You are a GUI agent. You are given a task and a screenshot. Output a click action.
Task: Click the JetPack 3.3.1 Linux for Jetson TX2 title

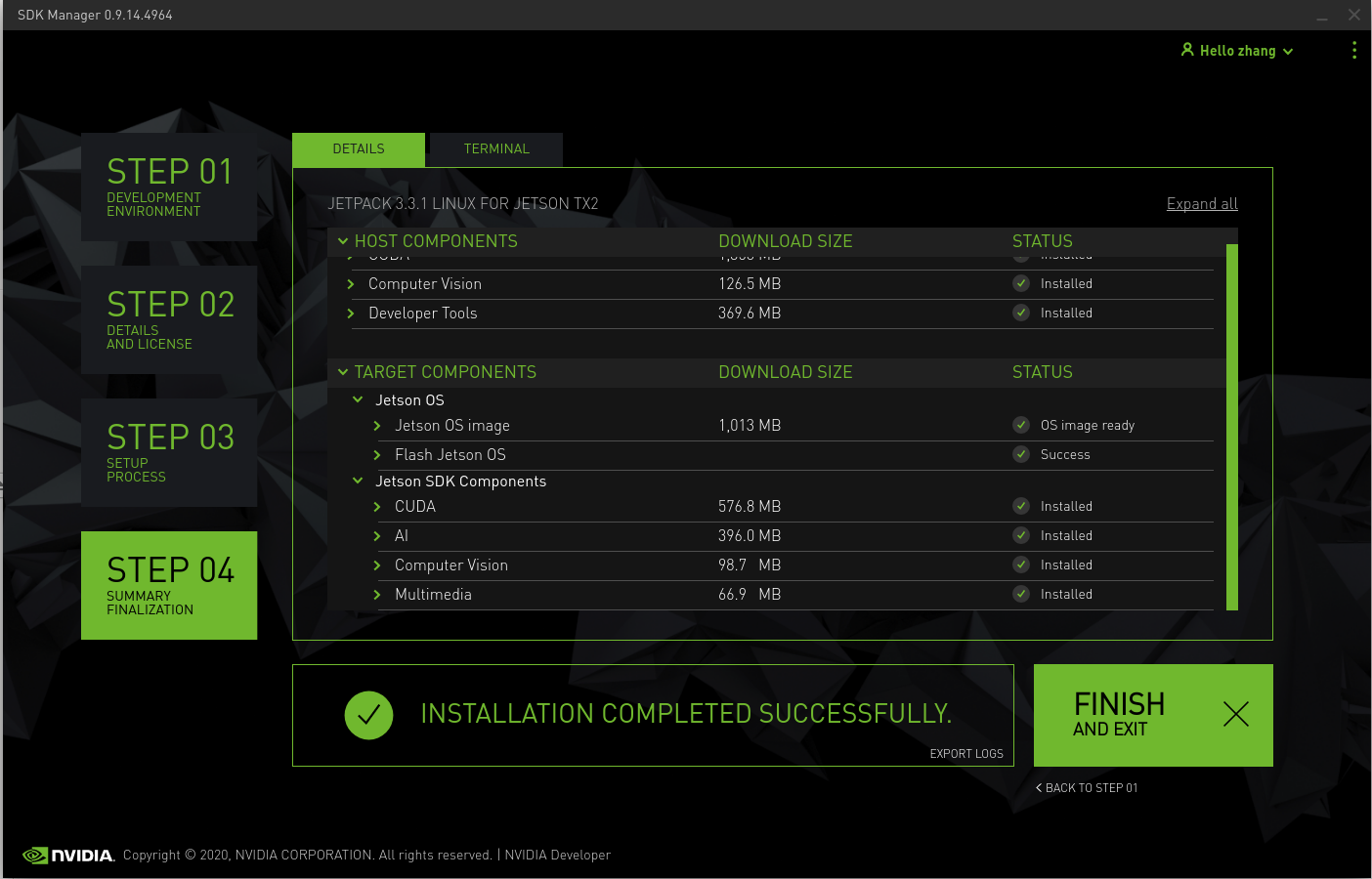(x=463, y=204)
